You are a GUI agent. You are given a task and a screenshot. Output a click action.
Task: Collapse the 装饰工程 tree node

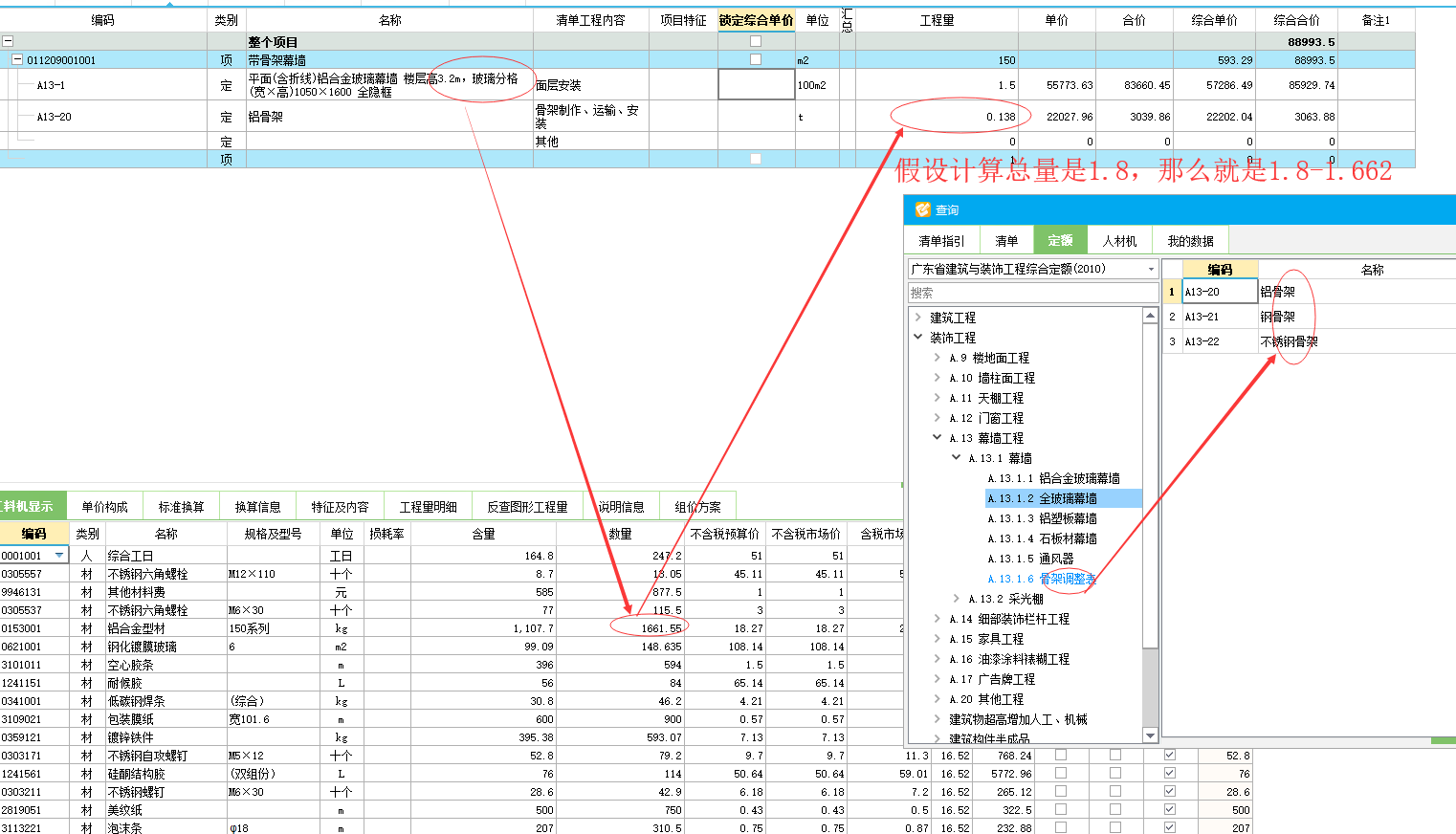[x=918, y=338]
